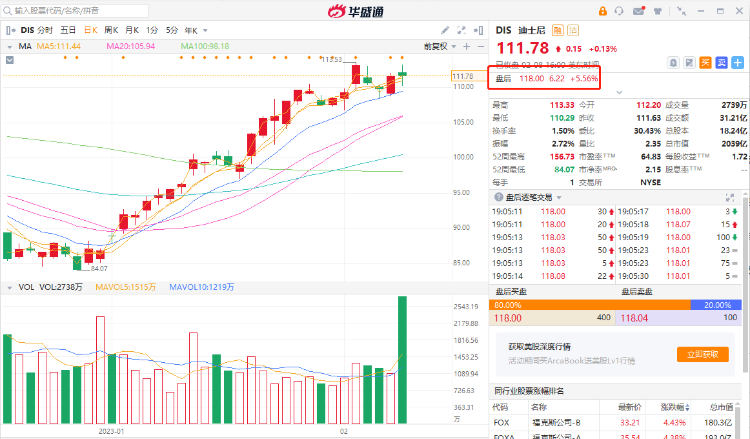This screenshot has height=439, width=750.
Task: Click the 84.07 low price marker
Action: coord(99,268)
